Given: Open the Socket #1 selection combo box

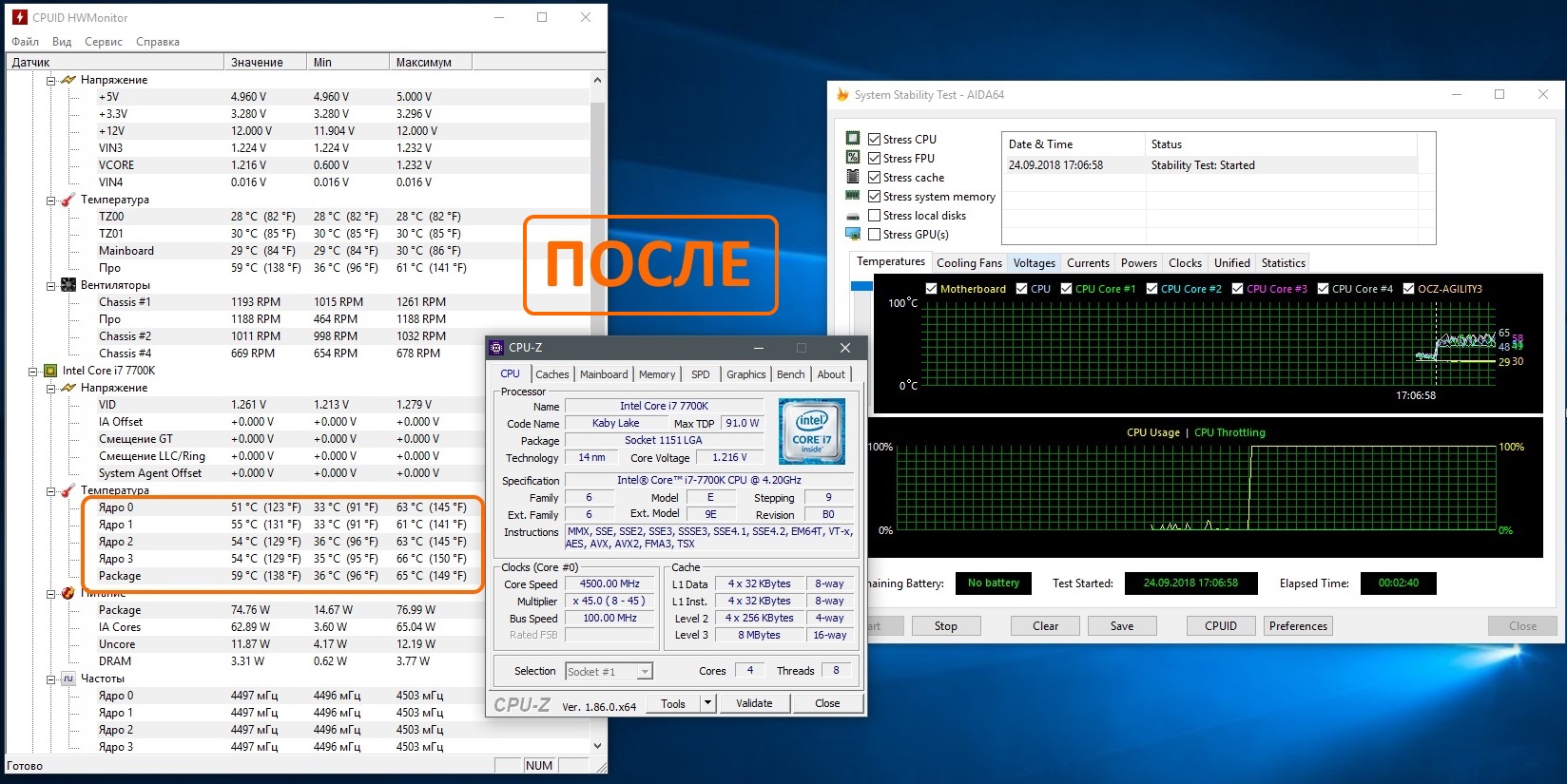Looking at the screenshot, I should point(609,671).
